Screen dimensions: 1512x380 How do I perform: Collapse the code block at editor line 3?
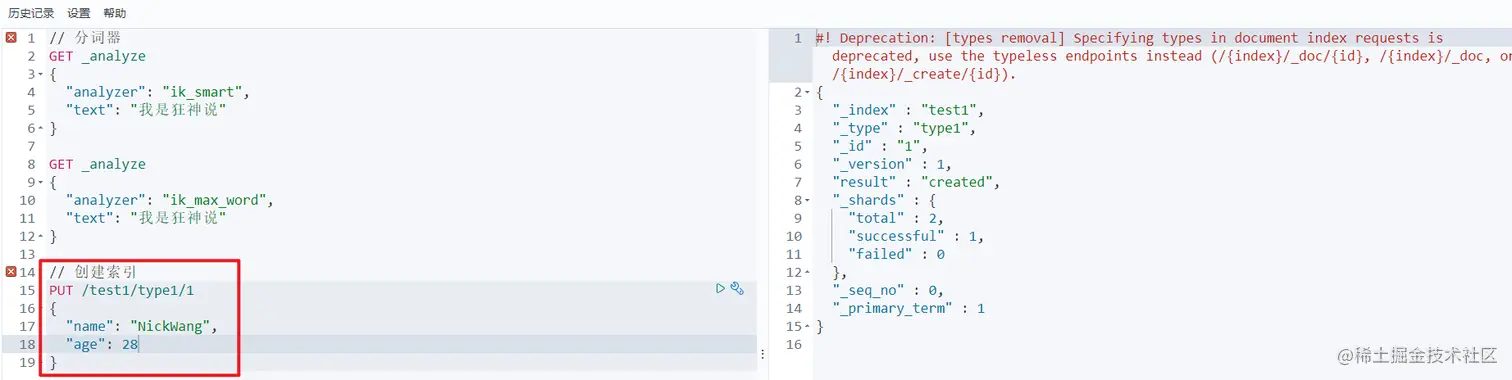[x=40, y=75]
